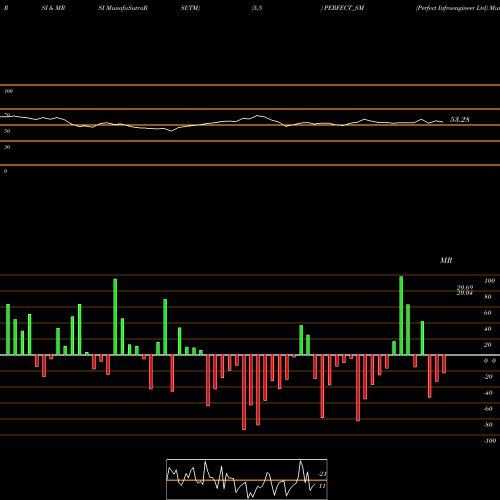This screenshot has width=500, height=500.
Task: Click the 20.69 value in MR panel
Action: (x=465, y=287)
